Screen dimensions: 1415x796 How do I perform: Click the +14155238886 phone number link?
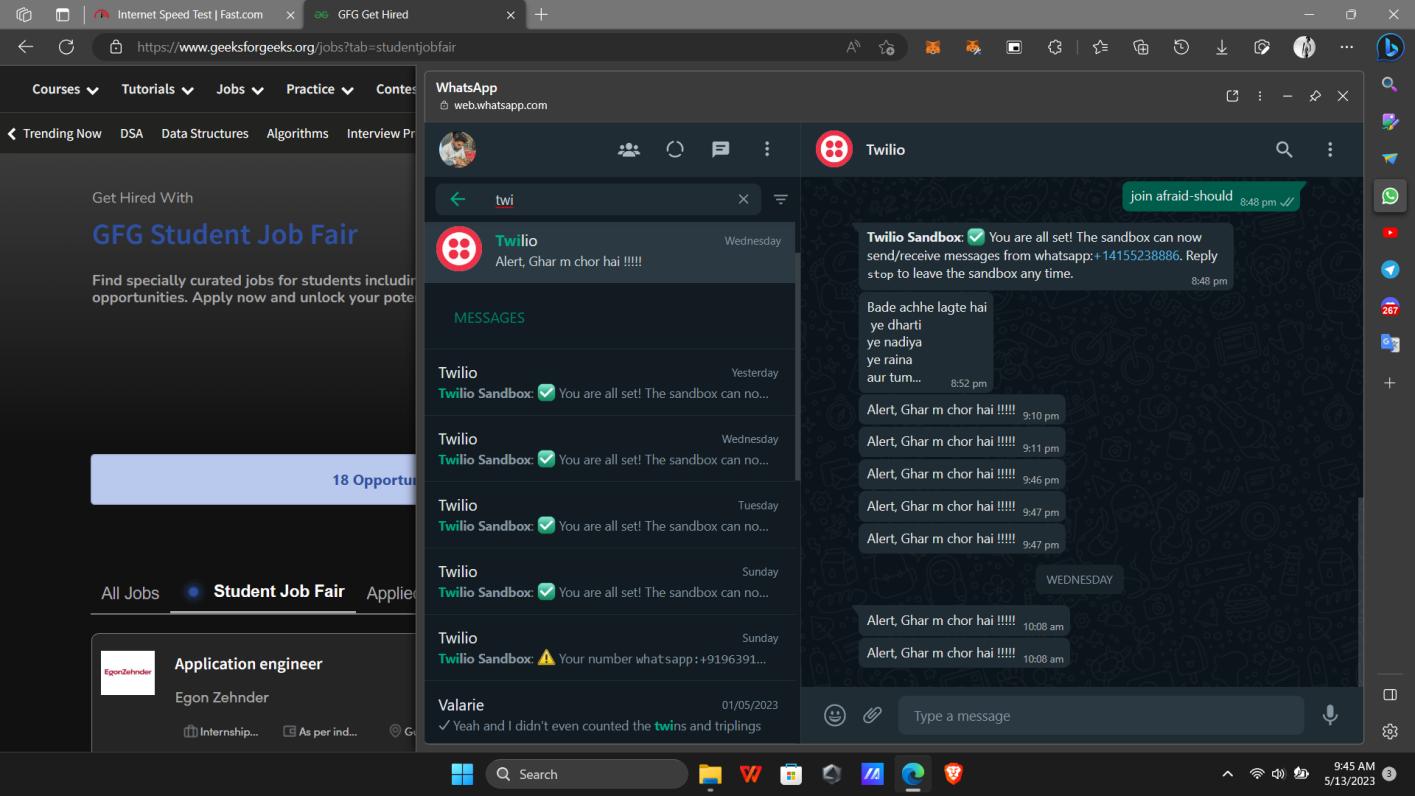1136,255
